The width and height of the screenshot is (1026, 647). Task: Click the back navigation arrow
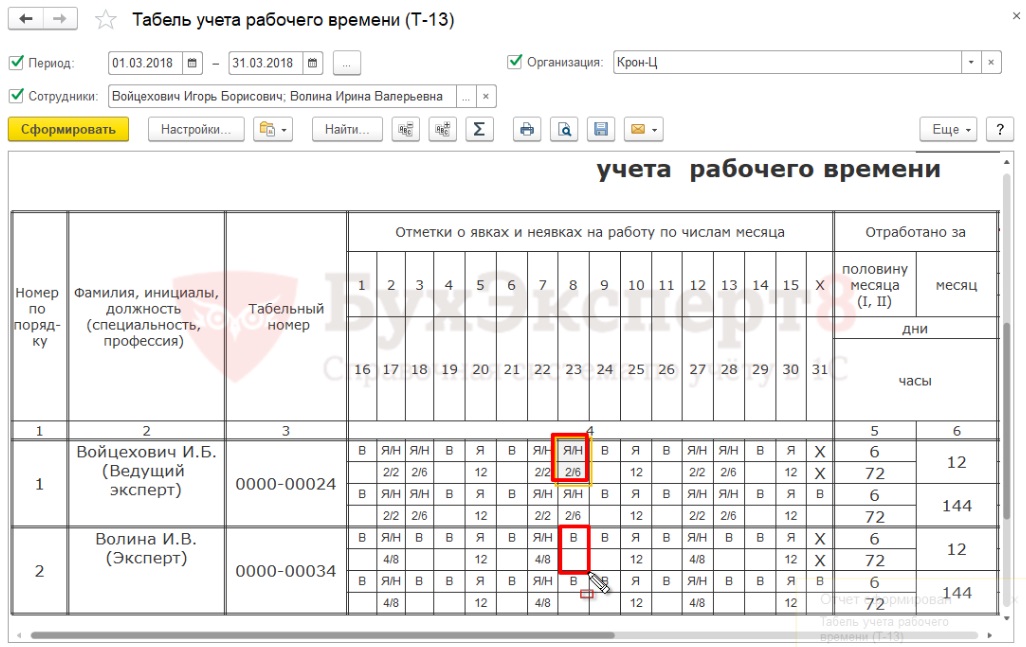(x=26, y=20)
